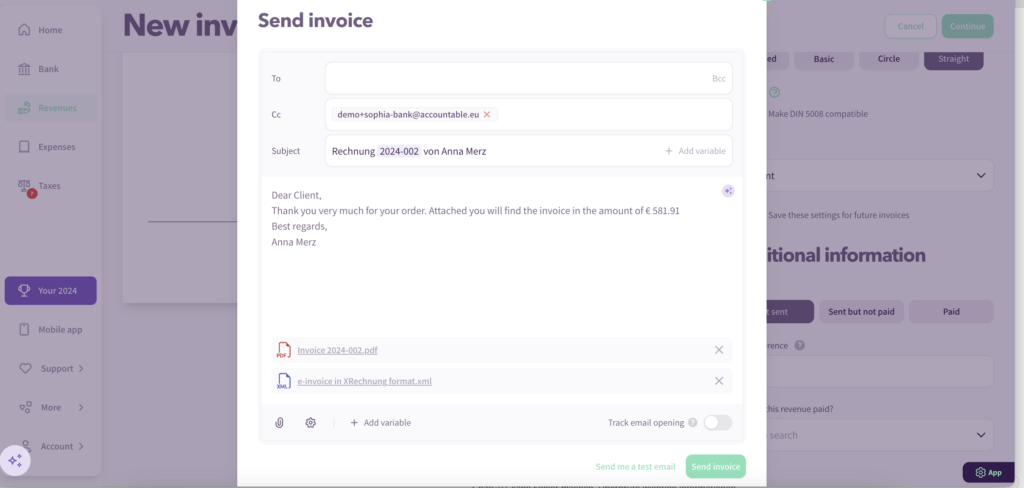Viewport: 1024px width, 488px height.
Task: Remove the XRechnung e-invoice xml attachment
Action: [x=719, y=381]
